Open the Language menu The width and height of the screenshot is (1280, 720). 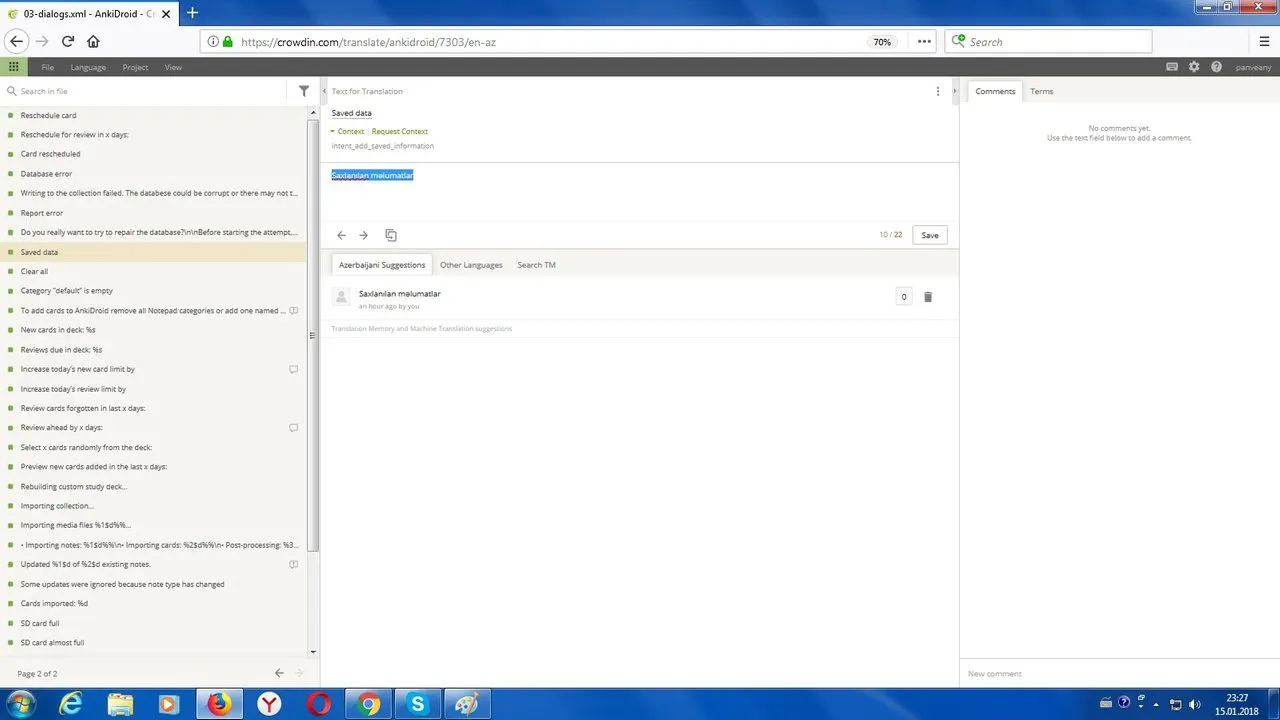tap(88, 67)
